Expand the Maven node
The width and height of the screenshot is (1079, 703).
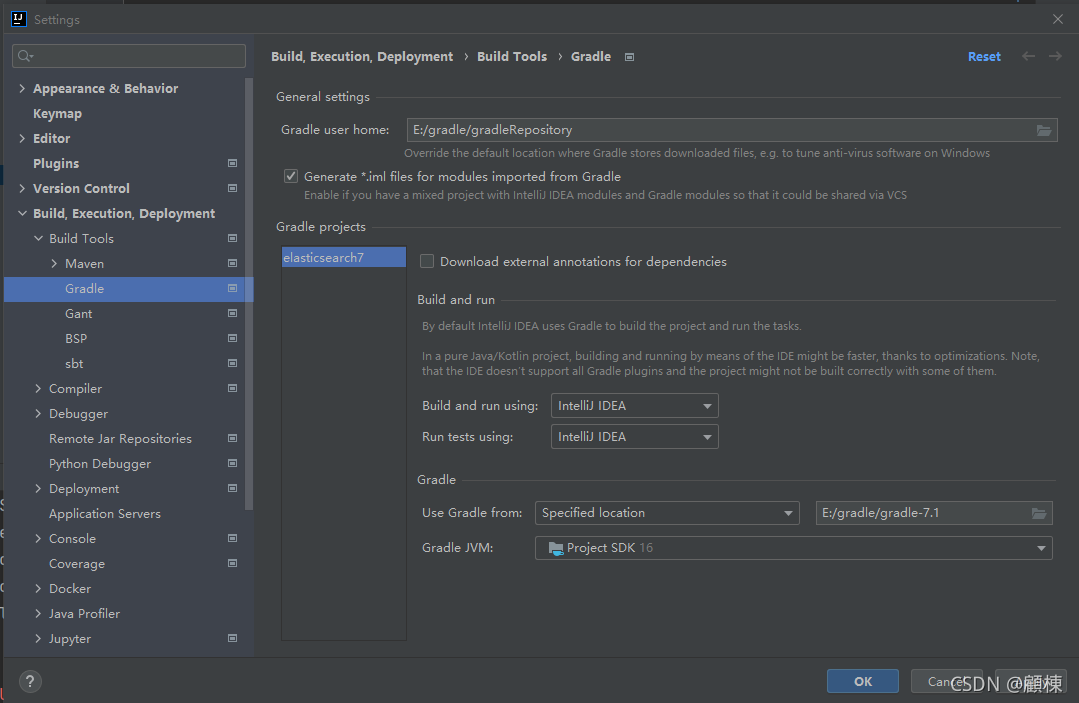[x=54, y=263]
